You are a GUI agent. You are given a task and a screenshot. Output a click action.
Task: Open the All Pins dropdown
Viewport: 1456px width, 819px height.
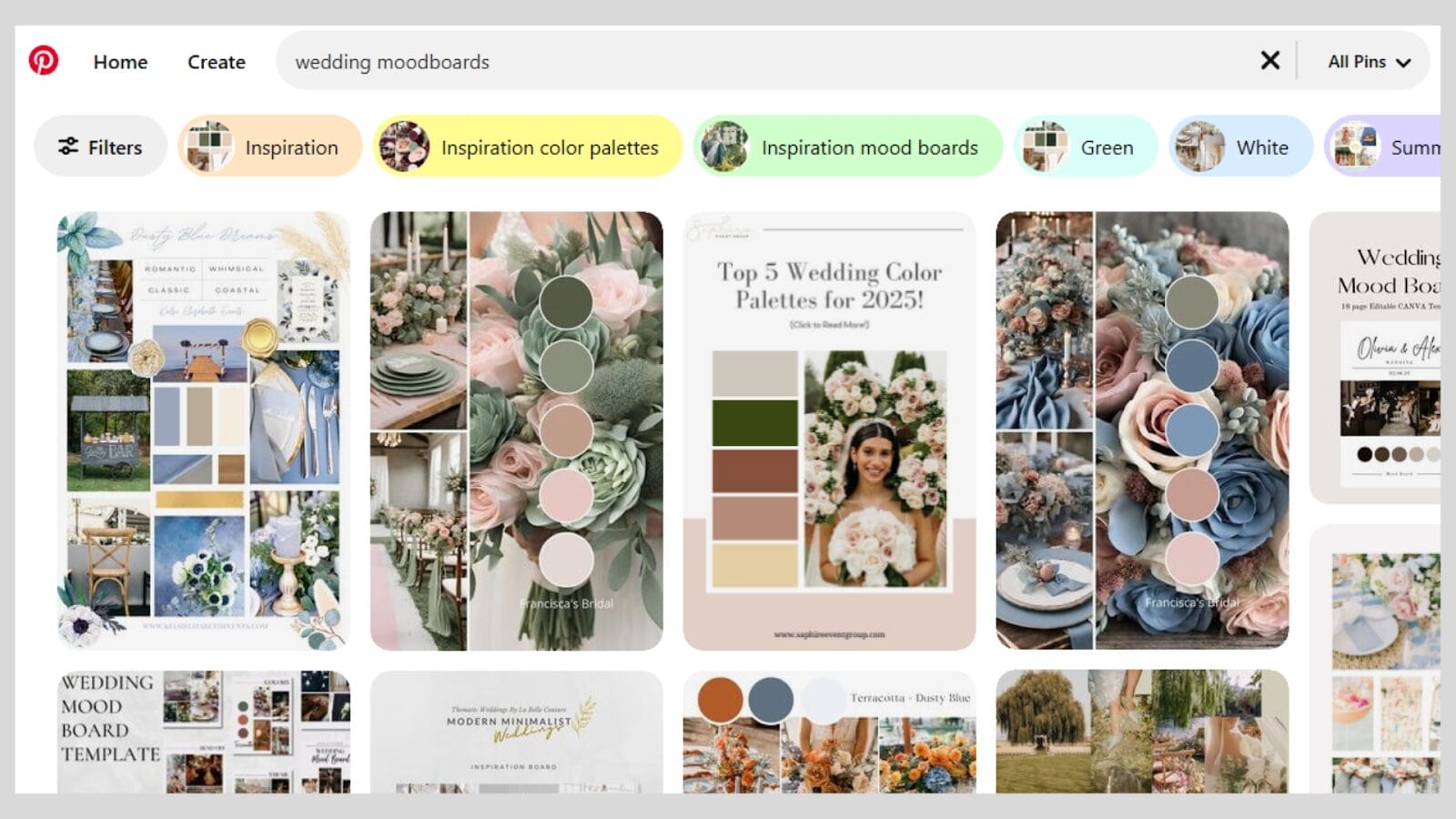point(1368,61)
